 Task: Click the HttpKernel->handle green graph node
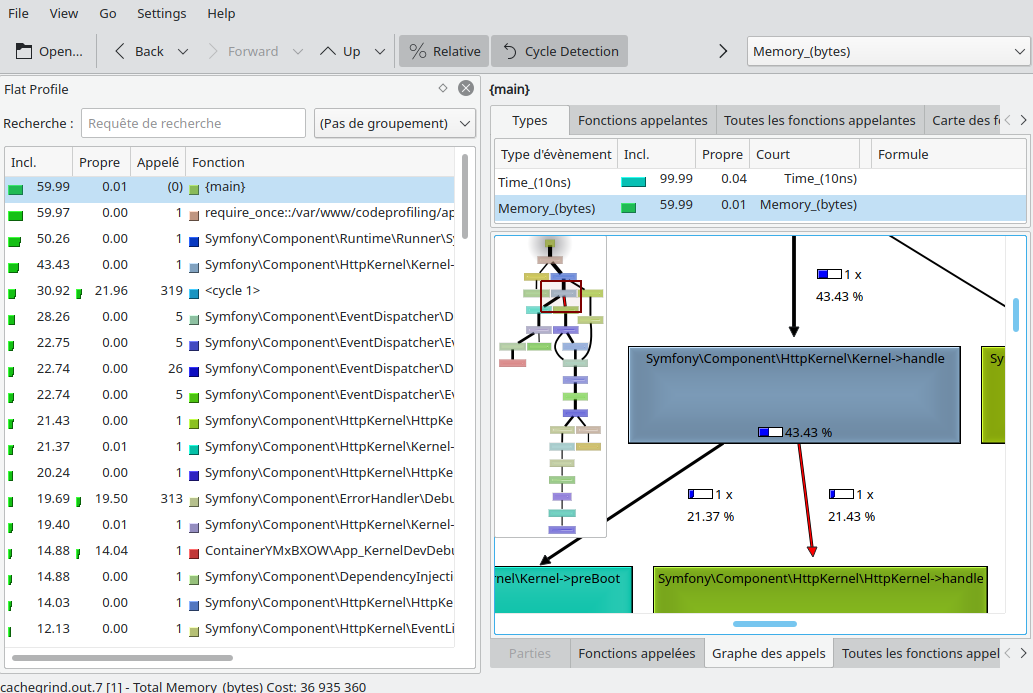(820, 590)
